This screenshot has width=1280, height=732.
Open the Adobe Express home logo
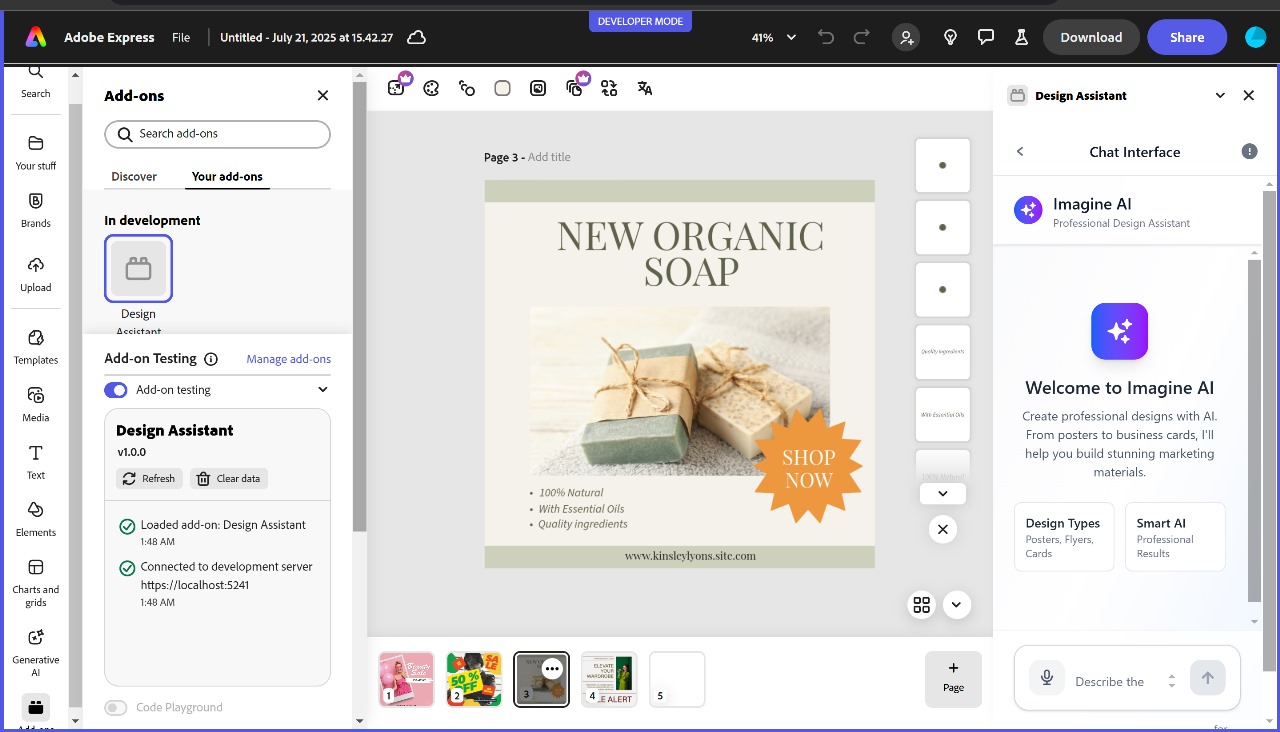tap(36, 37)
